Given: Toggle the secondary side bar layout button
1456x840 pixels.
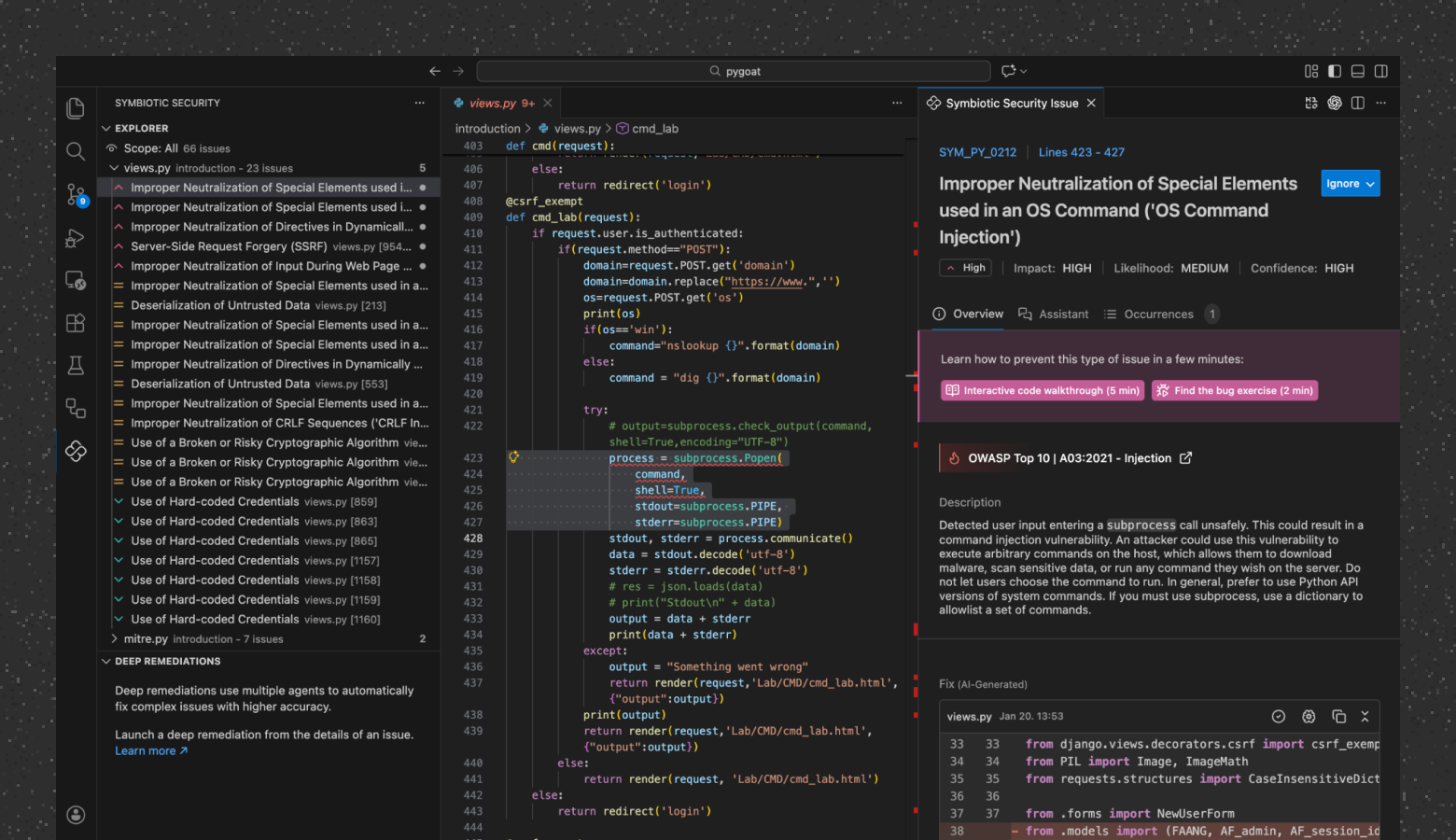Looking at the screenshot, I should click(x=1381, y=71).
